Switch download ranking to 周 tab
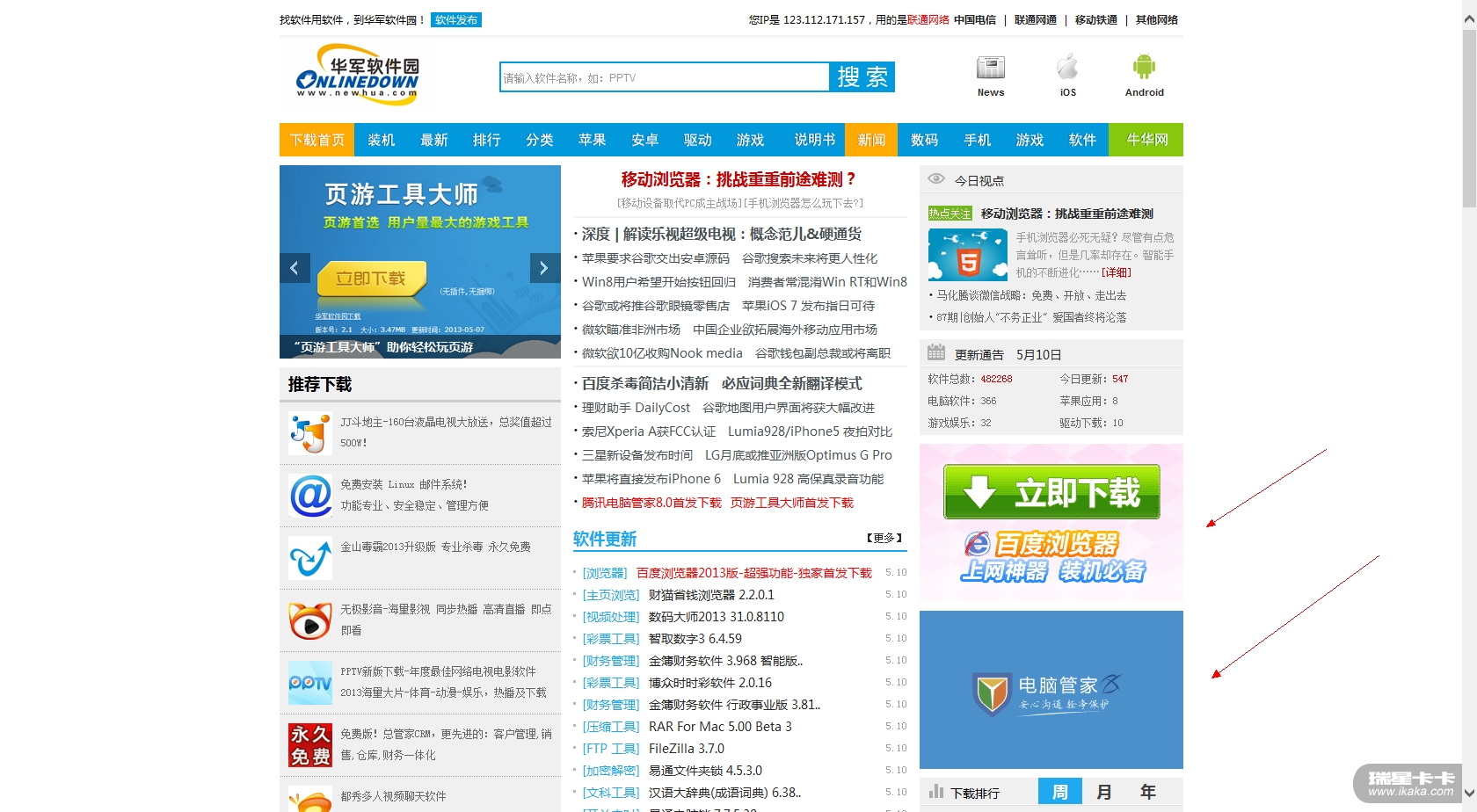The height and width of the screenshot is (812, 1477). click(x=1060, y=792)
